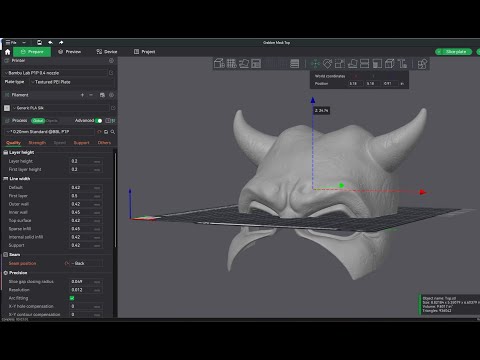Click the Slice gap closing radius field
The width and height of the screenshot is (480, 360).
pos(86,282)
